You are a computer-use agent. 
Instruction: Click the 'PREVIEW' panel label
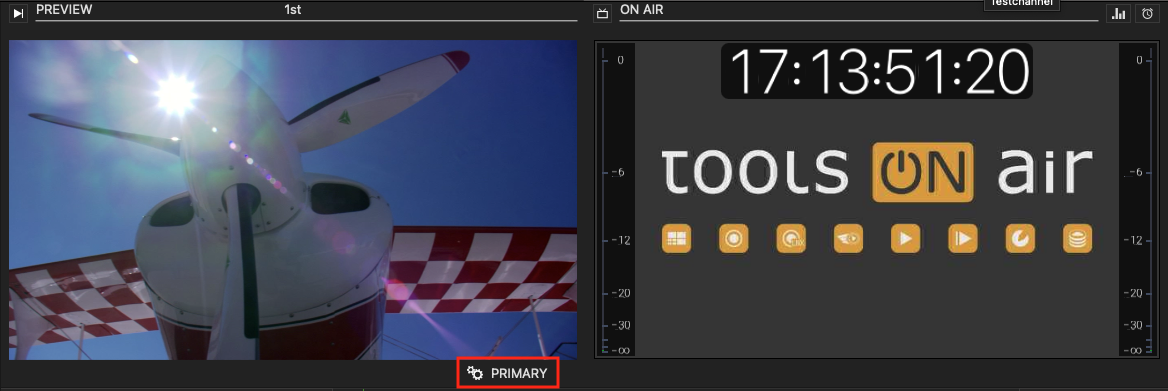point(64,10)
